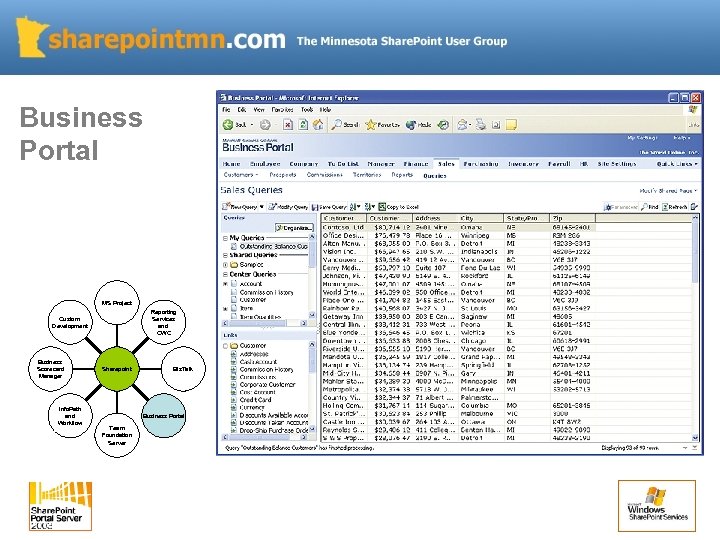Open the Reports sub-page link

coord(402,175)
